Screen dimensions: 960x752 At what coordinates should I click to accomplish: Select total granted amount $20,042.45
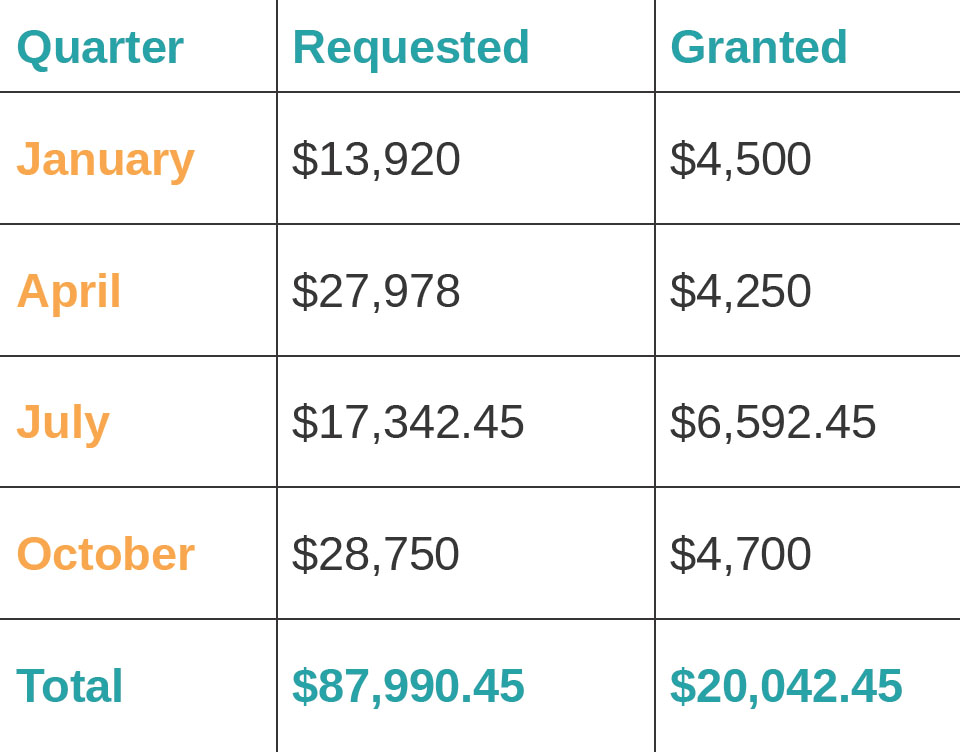[x=786, y=686]
